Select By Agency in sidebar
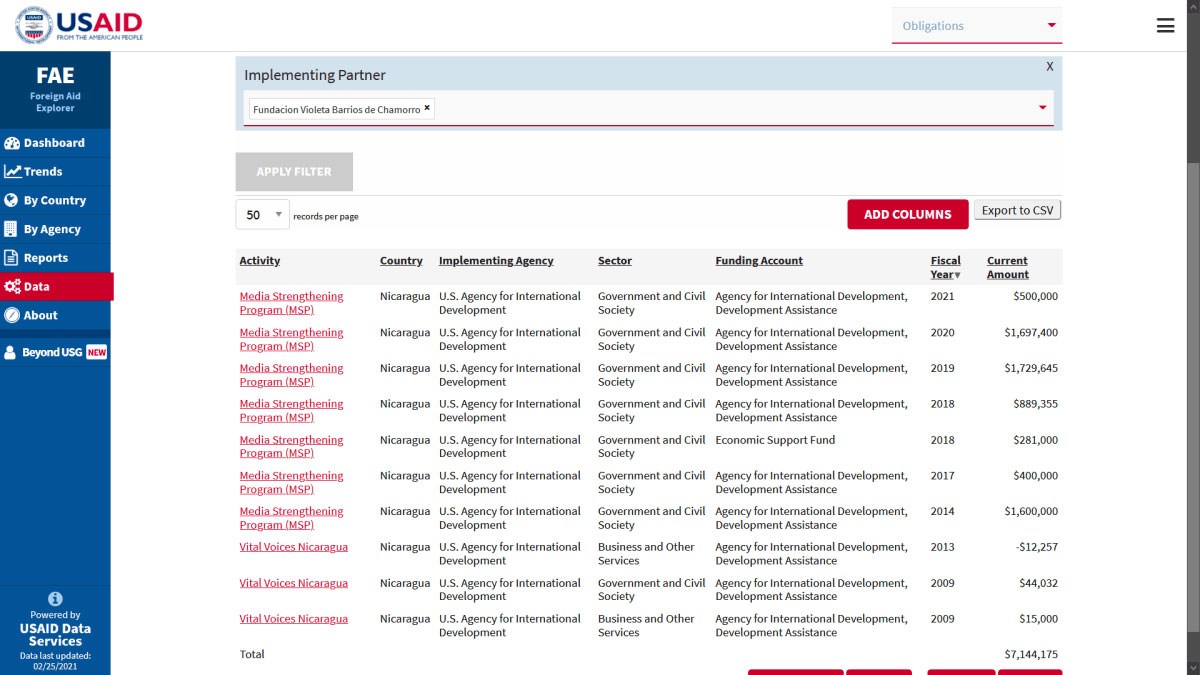 55,229
